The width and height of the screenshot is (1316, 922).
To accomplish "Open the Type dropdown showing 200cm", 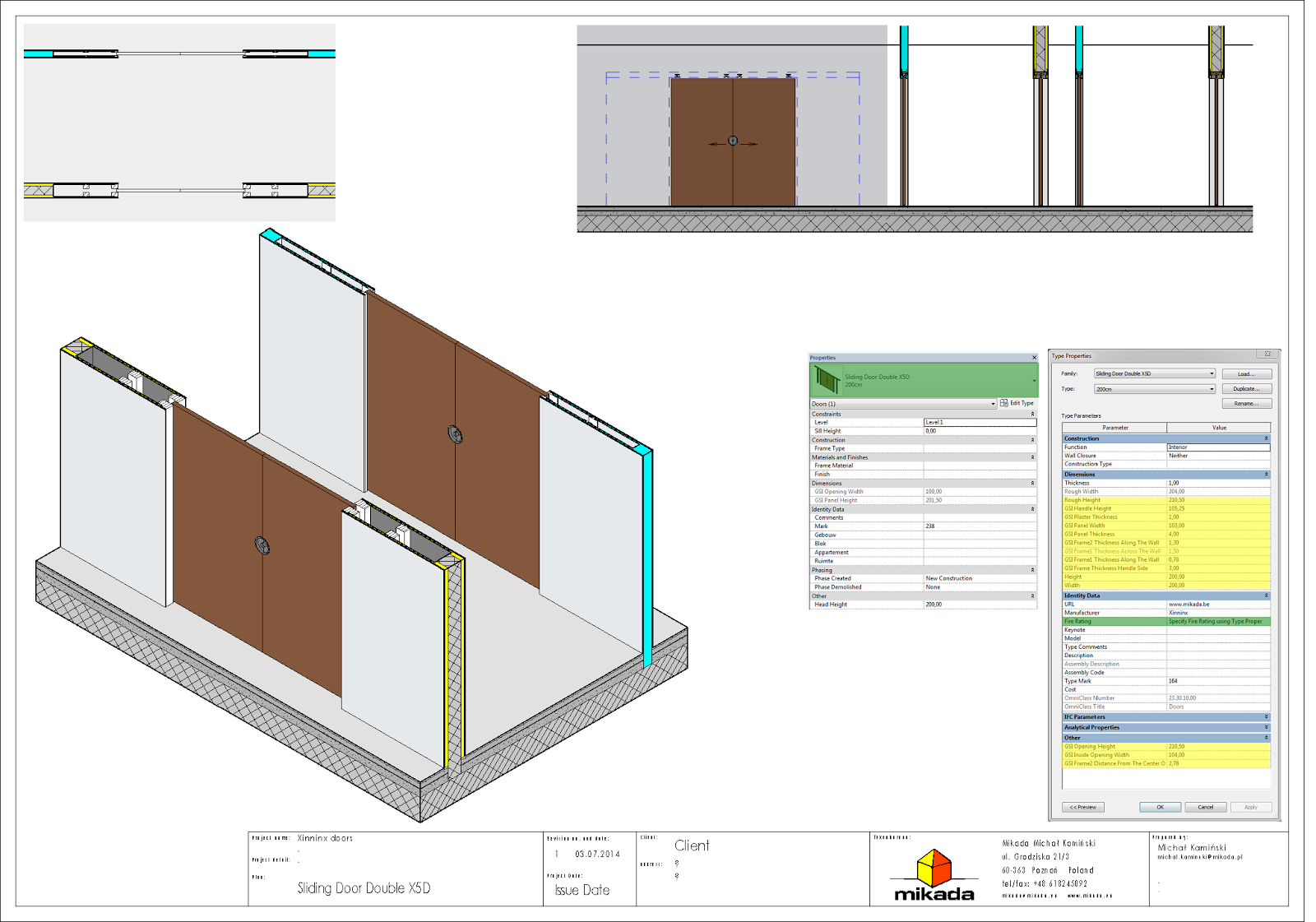I will (1212, 388).
